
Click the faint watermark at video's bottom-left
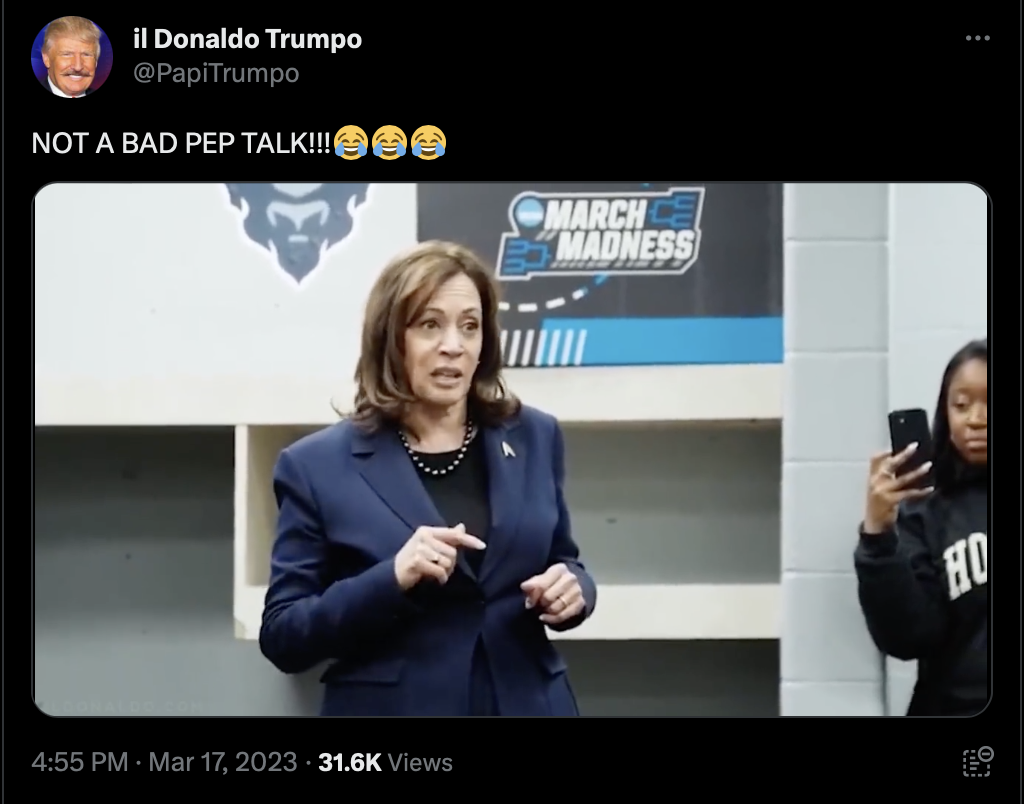click(x=121, y=706)
